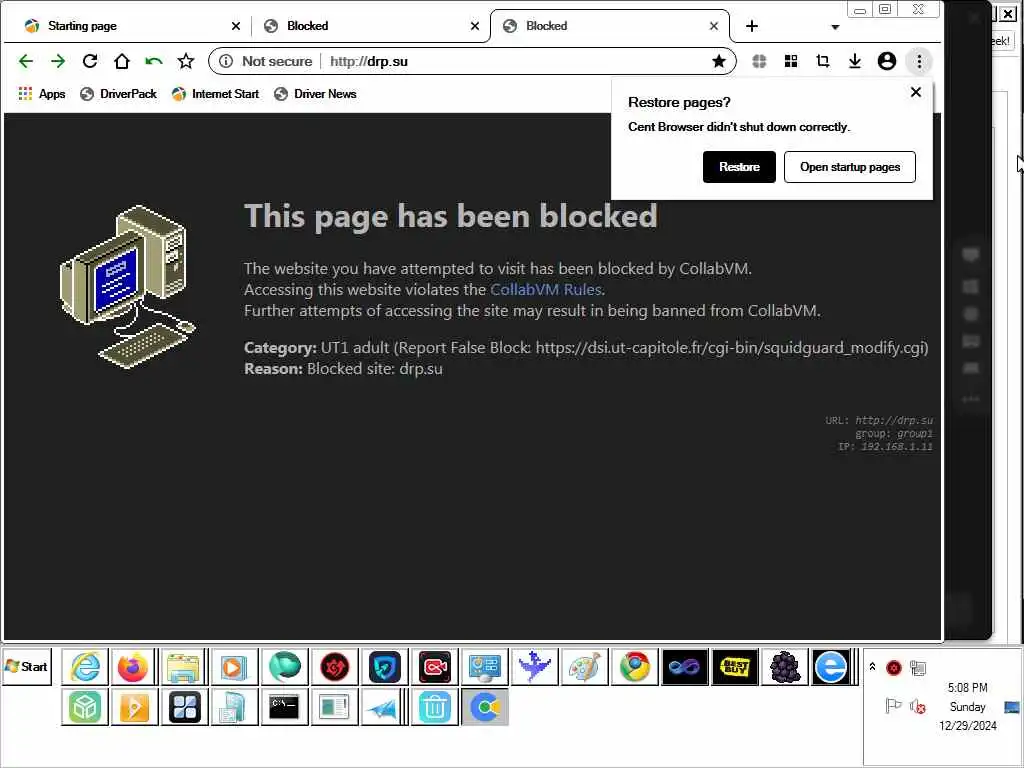Click the Restore button

coord(739,167)
